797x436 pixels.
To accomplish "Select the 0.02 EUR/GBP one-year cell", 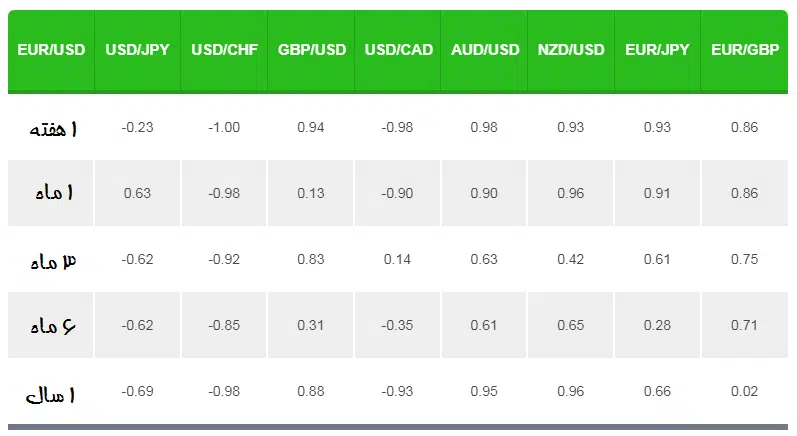I will click(x=745, y=391).
